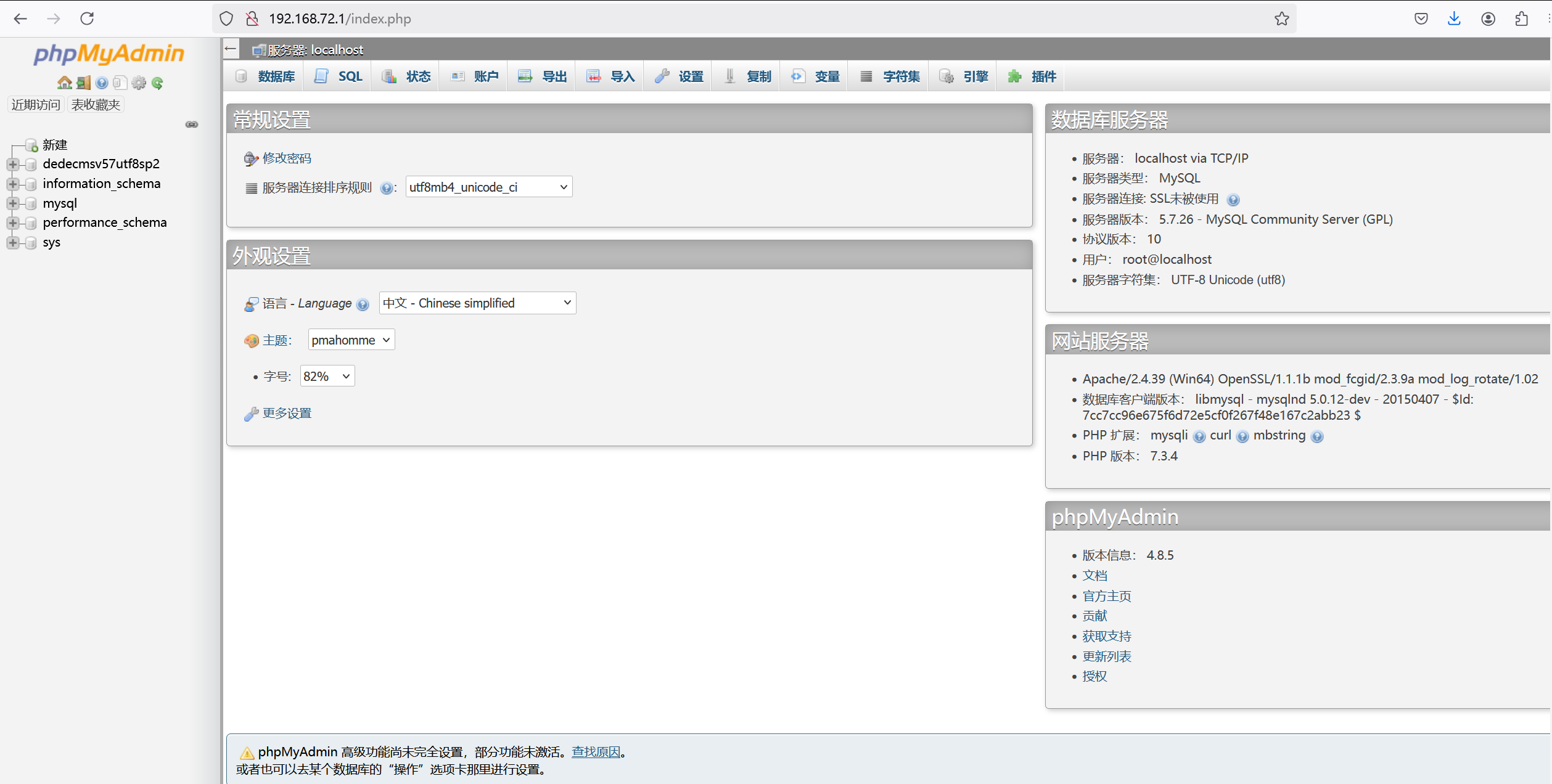The width and height of the screenshot is (1552, 784).
Task: Click help icon next to curl extension
Action: [1242, 436]
